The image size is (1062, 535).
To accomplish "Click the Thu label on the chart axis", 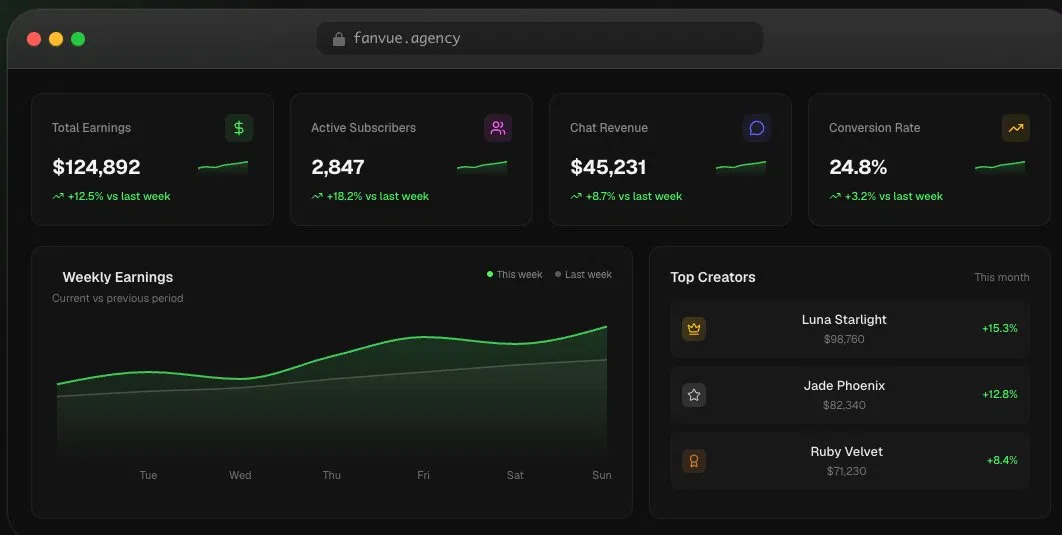I will click(x=332, y=475).
